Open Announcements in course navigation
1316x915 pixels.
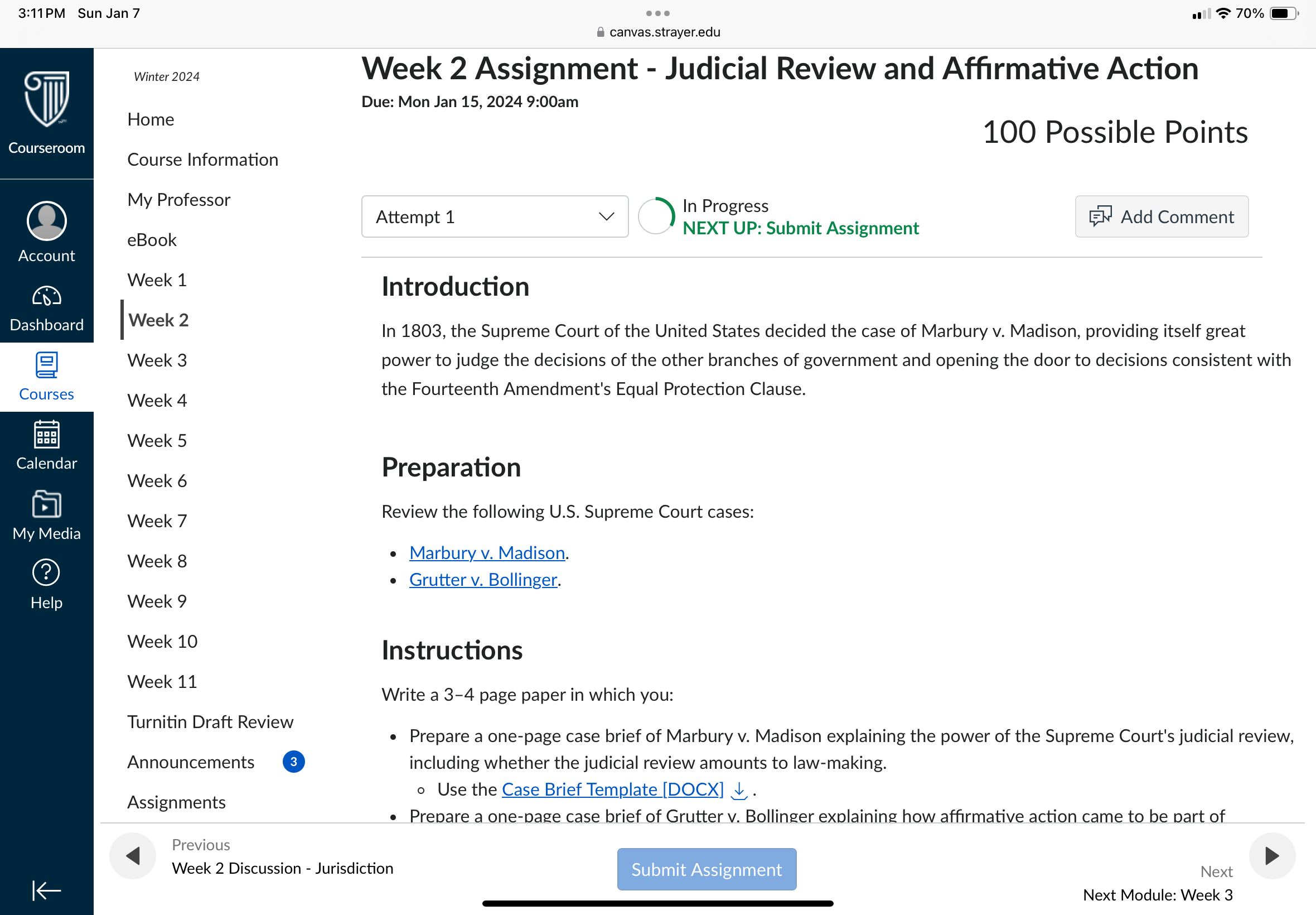191,762
